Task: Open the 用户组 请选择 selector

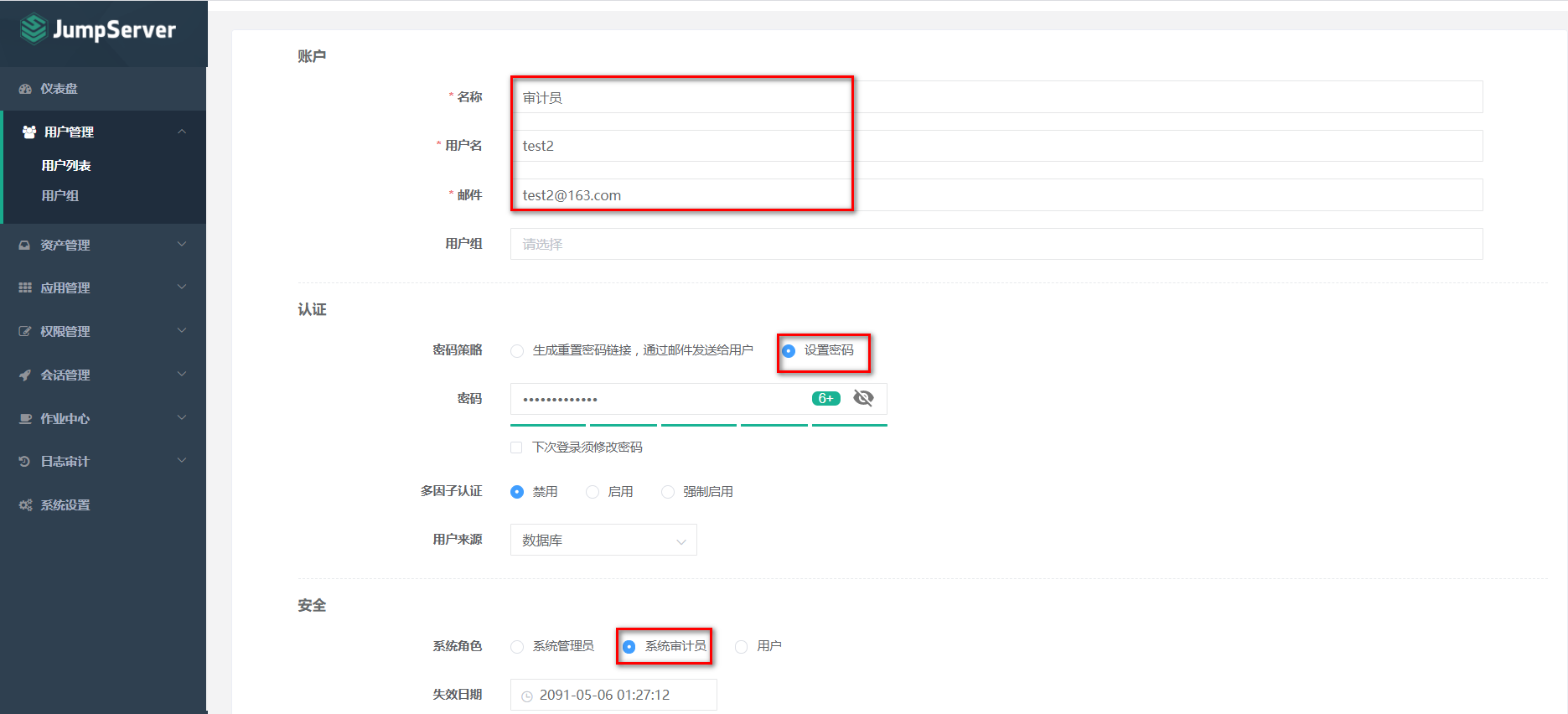Action: 996,244
